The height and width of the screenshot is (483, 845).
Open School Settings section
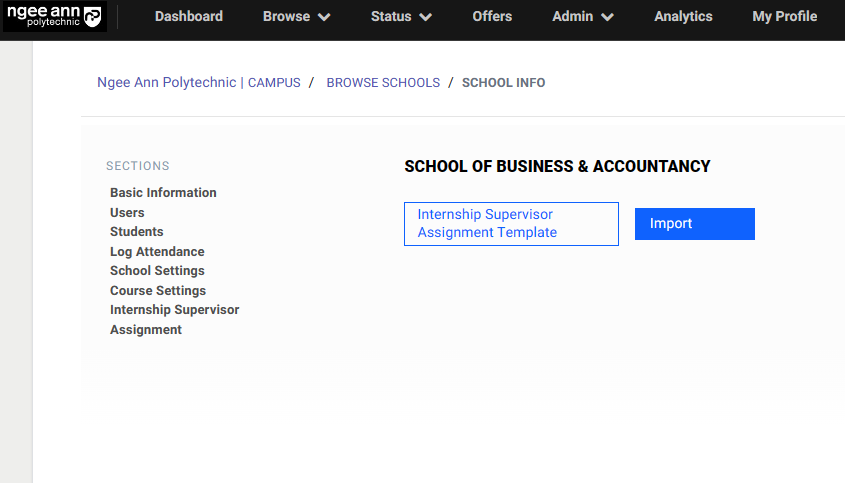(x=157, y=271)
